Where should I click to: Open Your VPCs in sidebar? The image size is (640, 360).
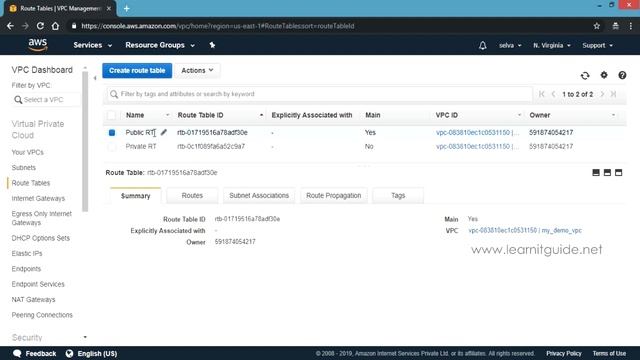pos(27,152)
